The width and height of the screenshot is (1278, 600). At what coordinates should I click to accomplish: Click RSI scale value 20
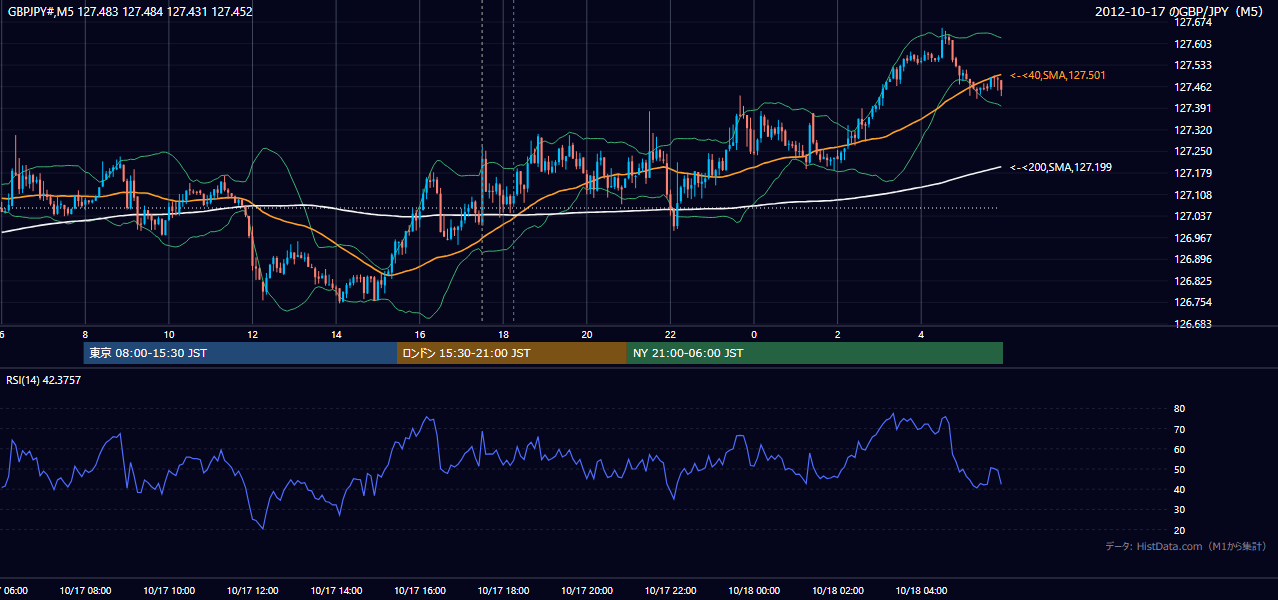point(1180,531)
